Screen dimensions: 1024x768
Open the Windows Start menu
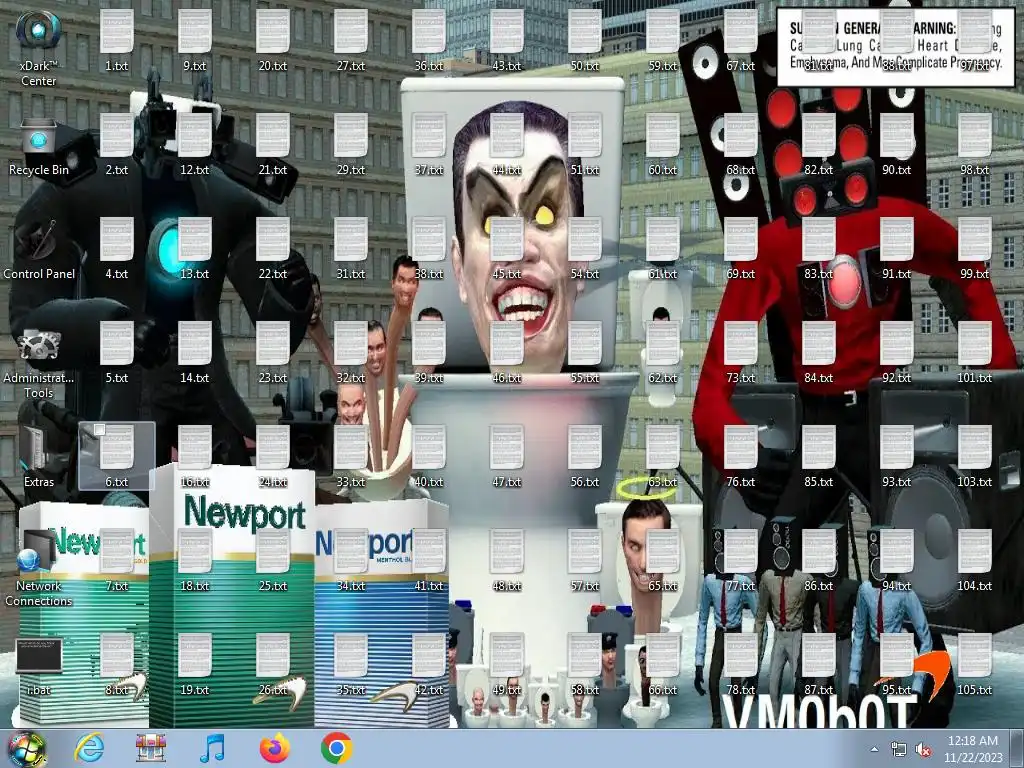point(27,748)
